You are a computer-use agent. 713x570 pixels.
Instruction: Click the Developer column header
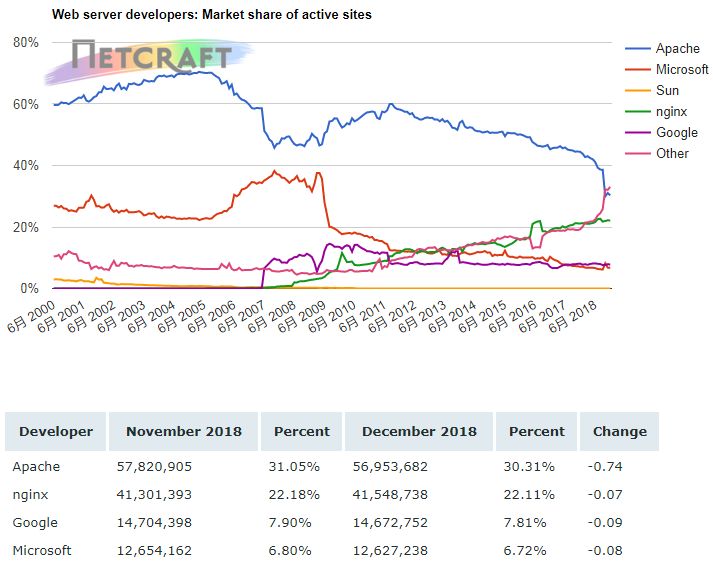point(56,431)
